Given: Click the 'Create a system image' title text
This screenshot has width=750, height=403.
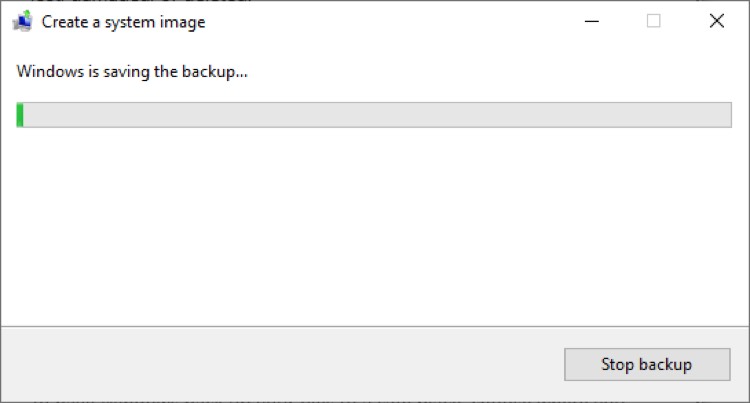Looking at the screenshot, I should 123,22.
